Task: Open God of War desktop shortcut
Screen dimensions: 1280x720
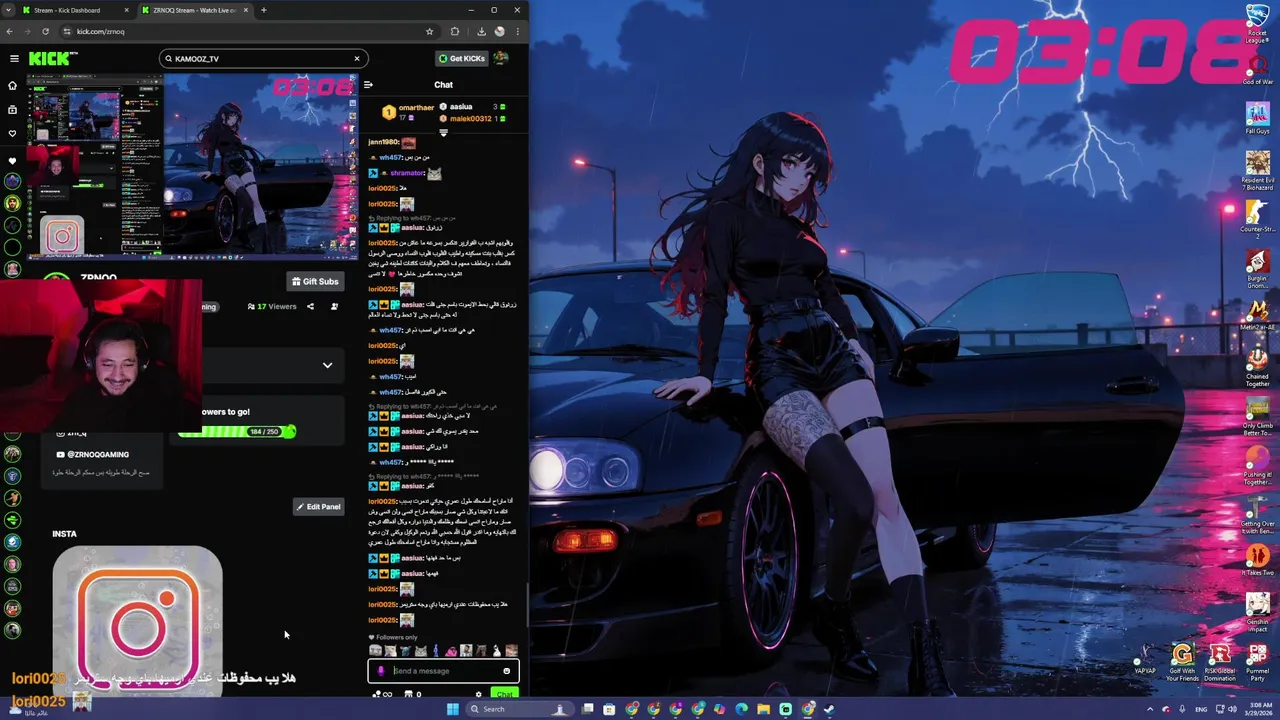Action: click(x=1257, y=70)
